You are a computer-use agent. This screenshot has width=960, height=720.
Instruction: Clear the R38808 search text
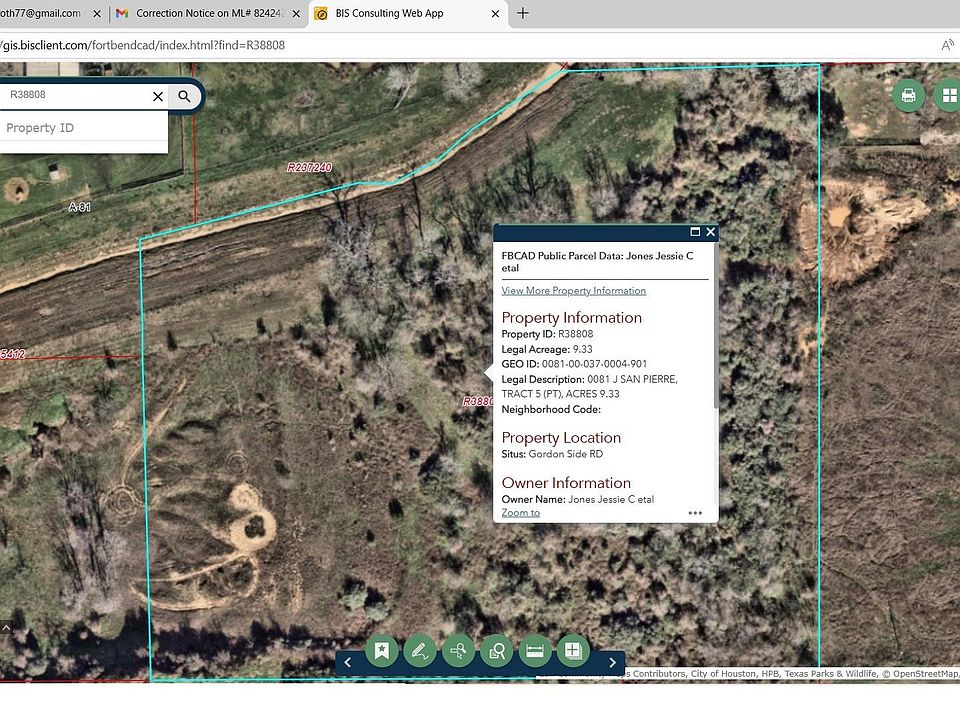[x=157, y=96]
